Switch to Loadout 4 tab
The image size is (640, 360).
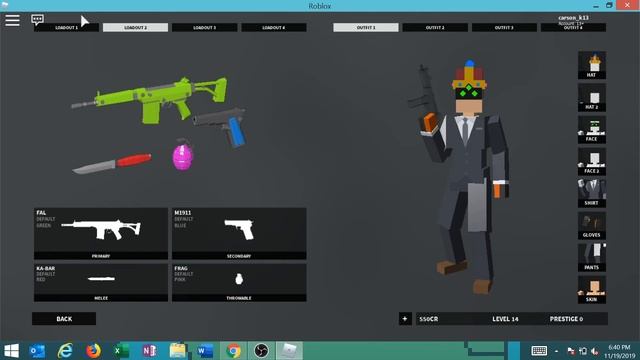coord(273,27)
